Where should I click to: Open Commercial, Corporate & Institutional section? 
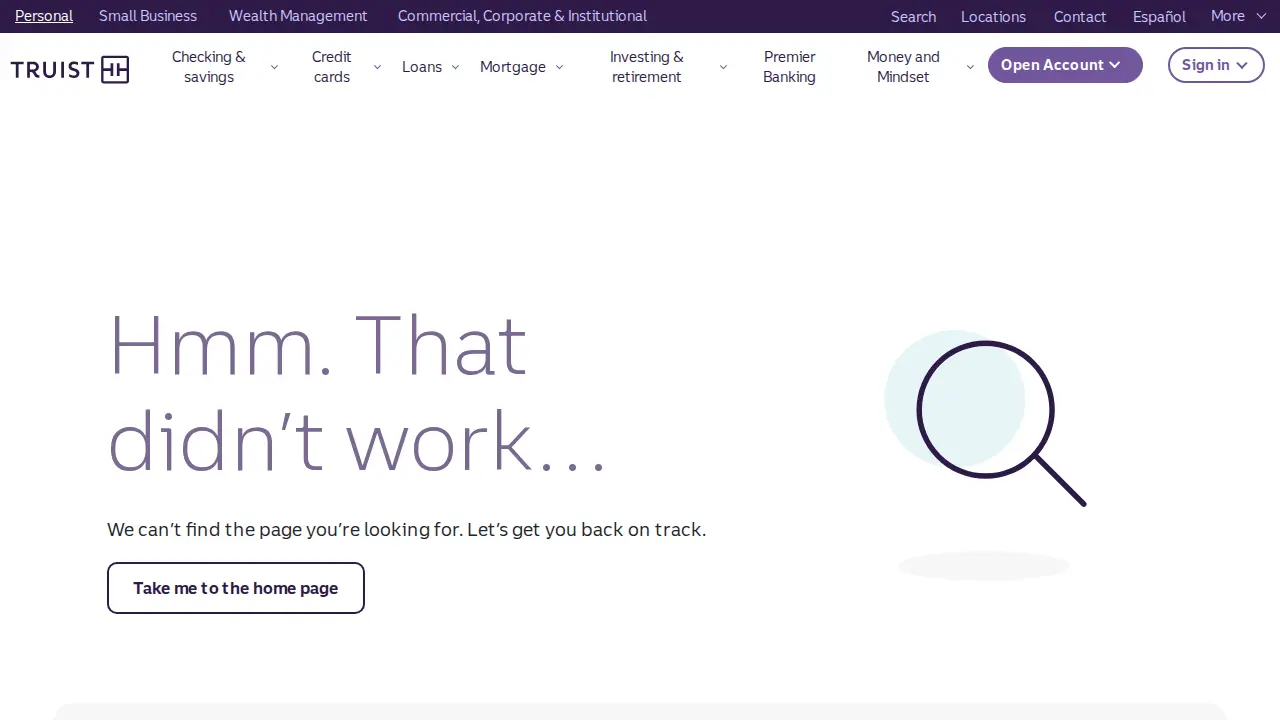pyautogui.click(x=522, y=16)
